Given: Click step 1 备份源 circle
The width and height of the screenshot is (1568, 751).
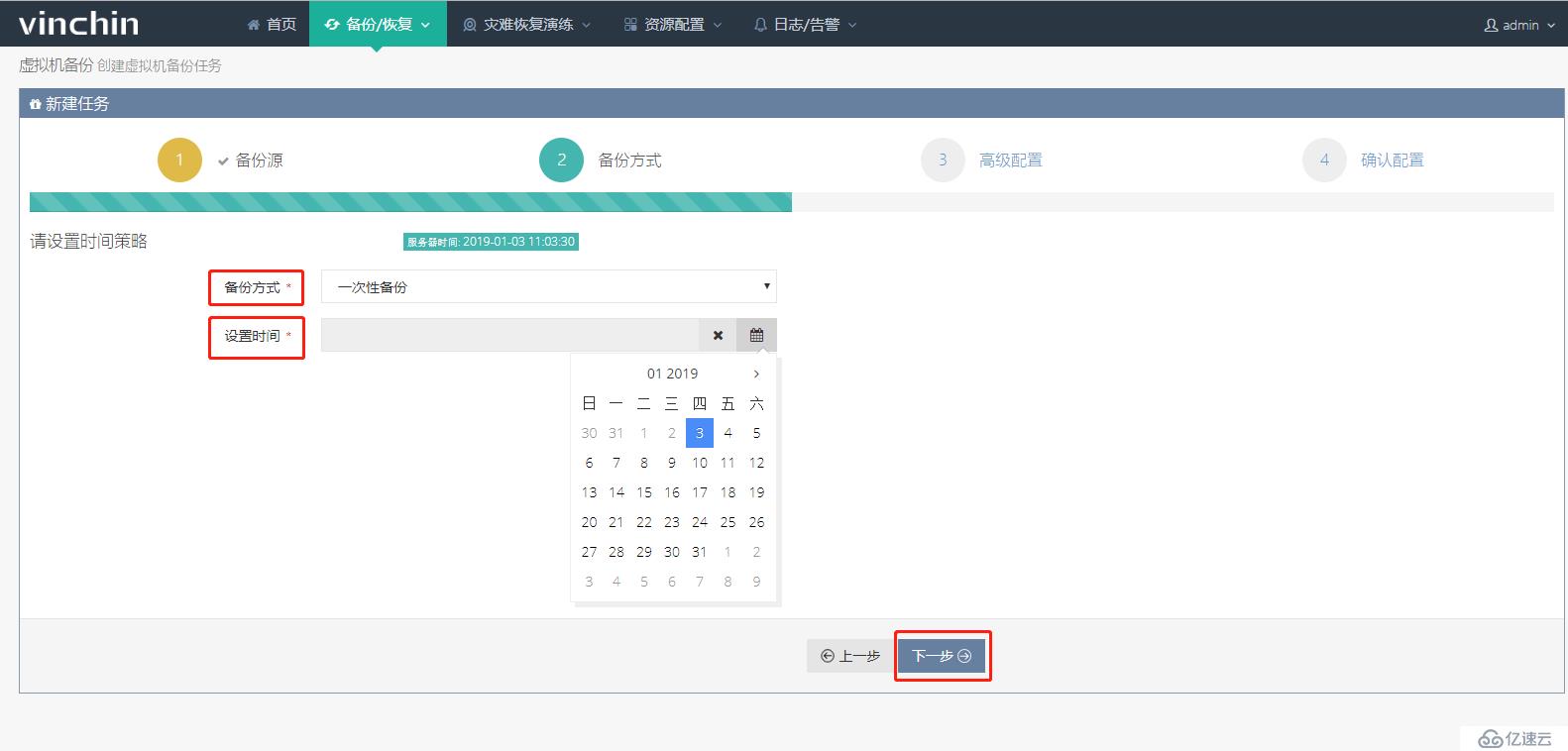Looking at the screenshot, I should coord(179,160).
